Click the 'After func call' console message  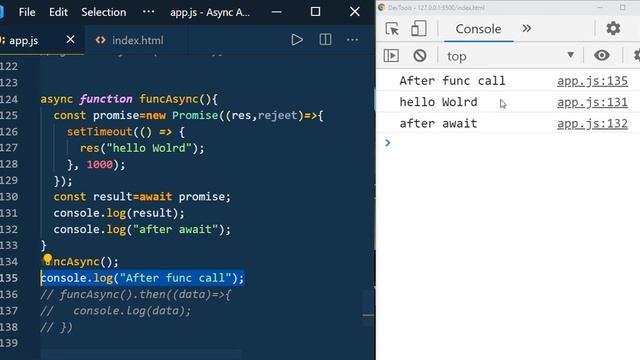(452, 81)
